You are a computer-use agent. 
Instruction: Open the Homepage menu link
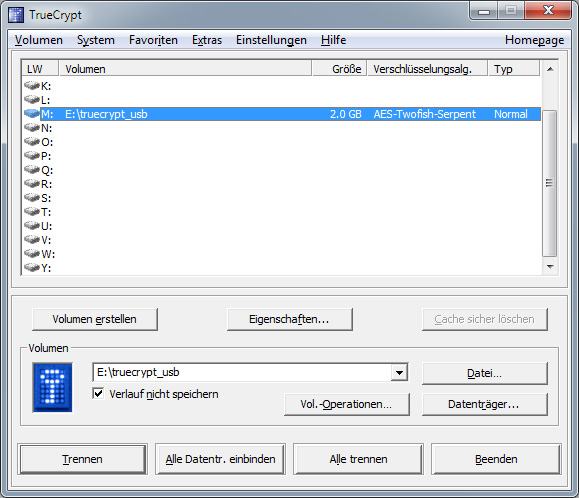coord(534,40)
